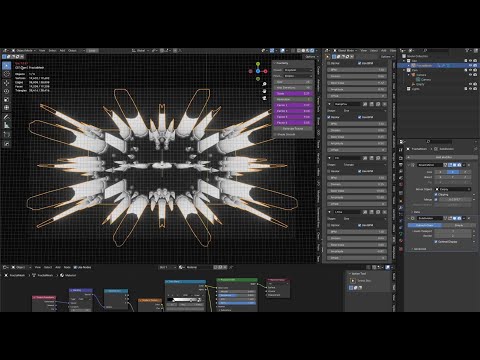This screenshot has height=360, width=480.
Task: Collapse the Fractality panel header
Action: (x=282, y=63)
